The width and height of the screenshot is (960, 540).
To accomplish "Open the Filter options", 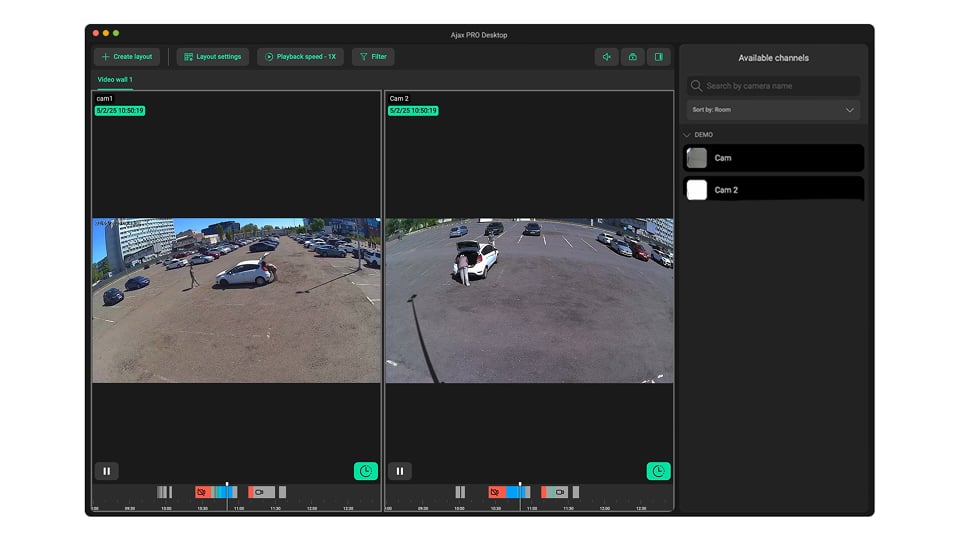I will tap(373, 57).
